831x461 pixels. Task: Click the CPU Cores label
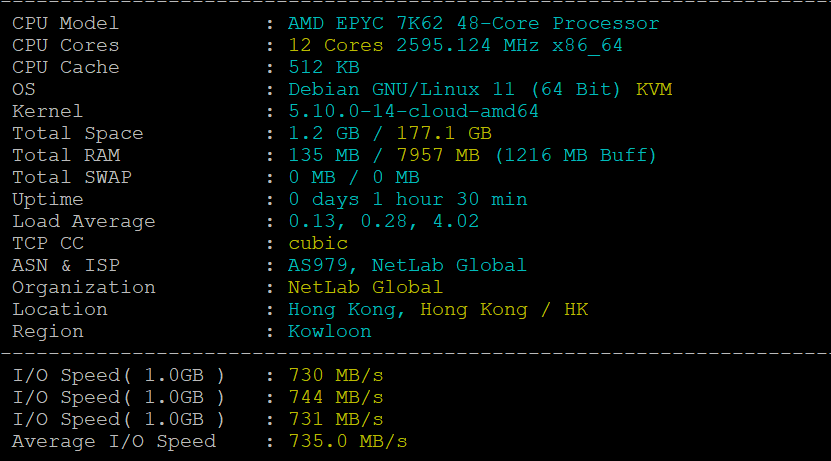click(x=65, y=45)
